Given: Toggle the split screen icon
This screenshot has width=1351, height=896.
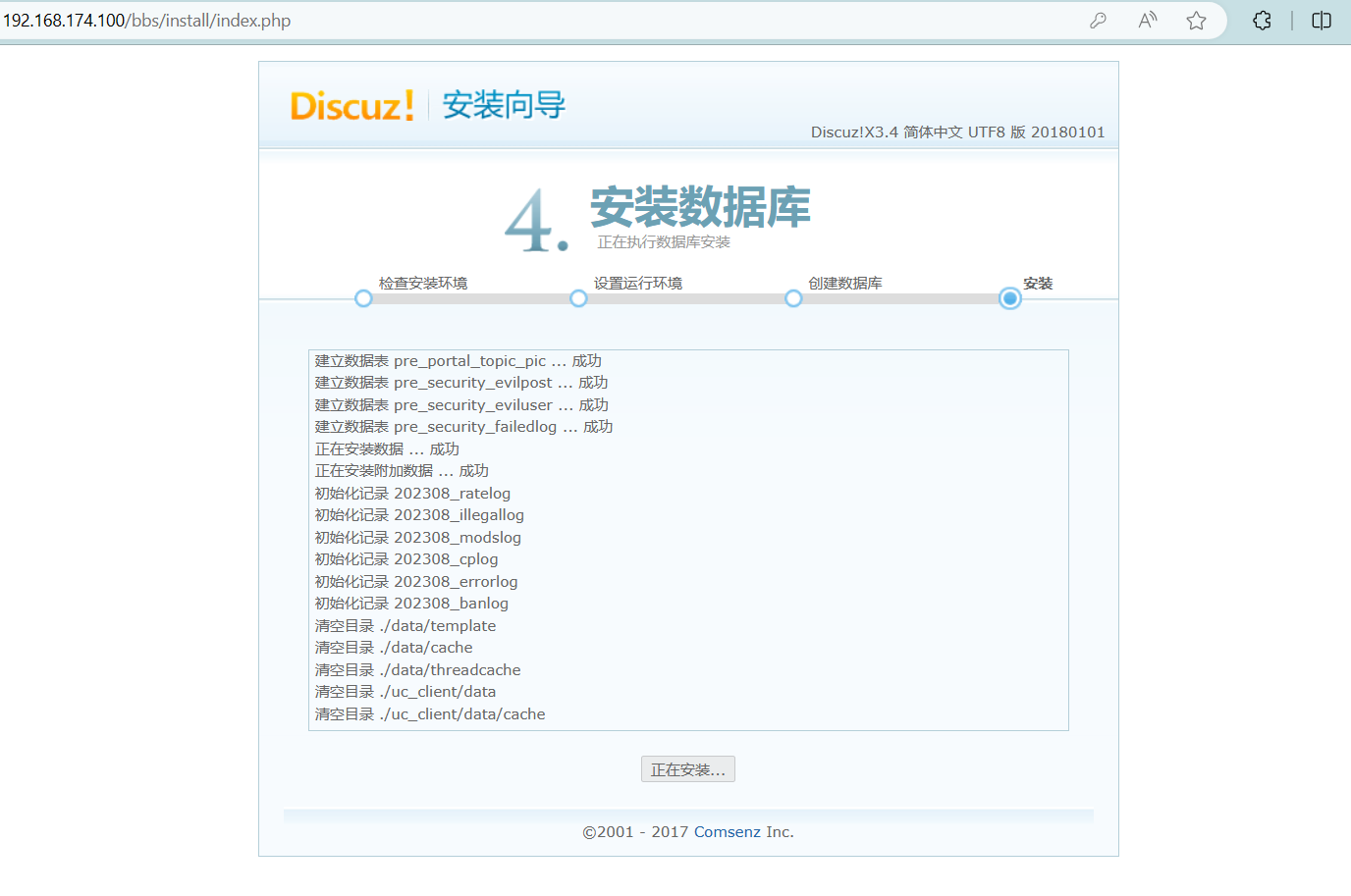Looking at the screenshot, I should [x=1322, y=21].
